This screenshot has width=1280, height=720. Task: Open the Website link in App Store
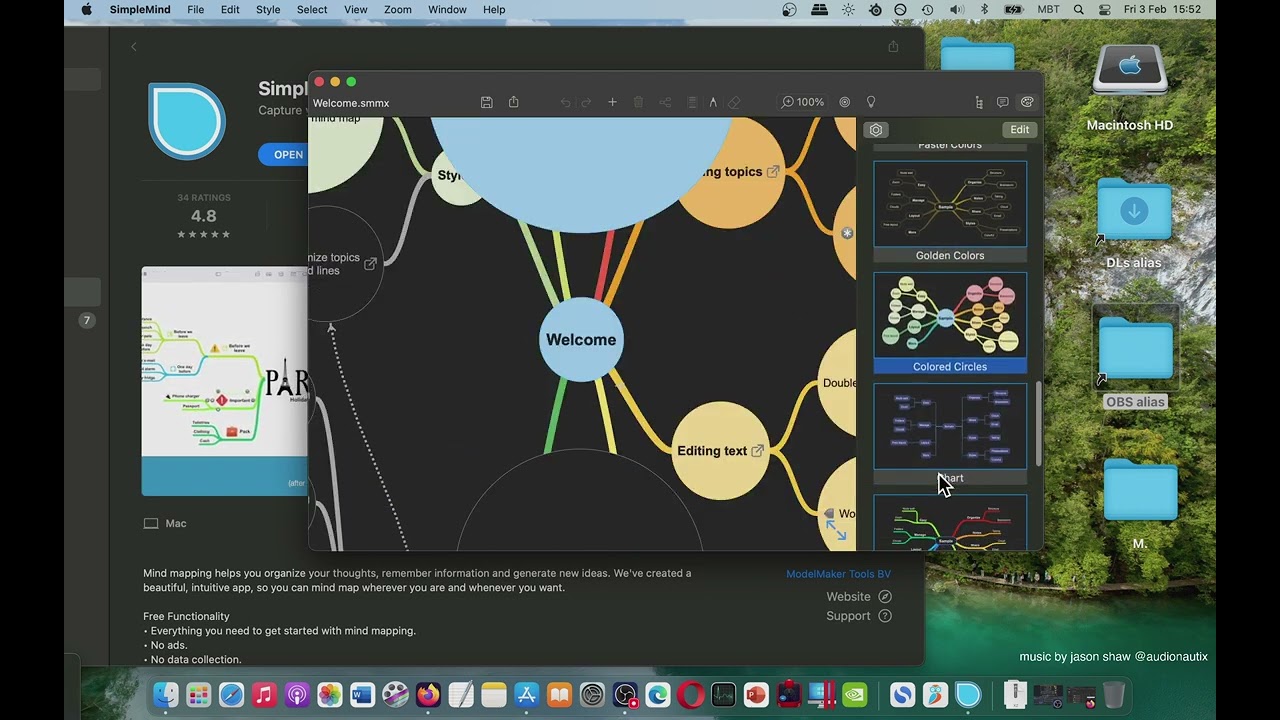coord(858,596)
